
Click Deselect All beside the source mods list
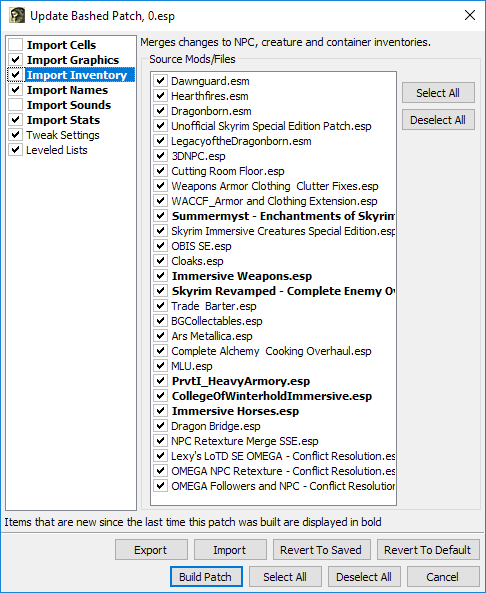click(x=438, y=120)
